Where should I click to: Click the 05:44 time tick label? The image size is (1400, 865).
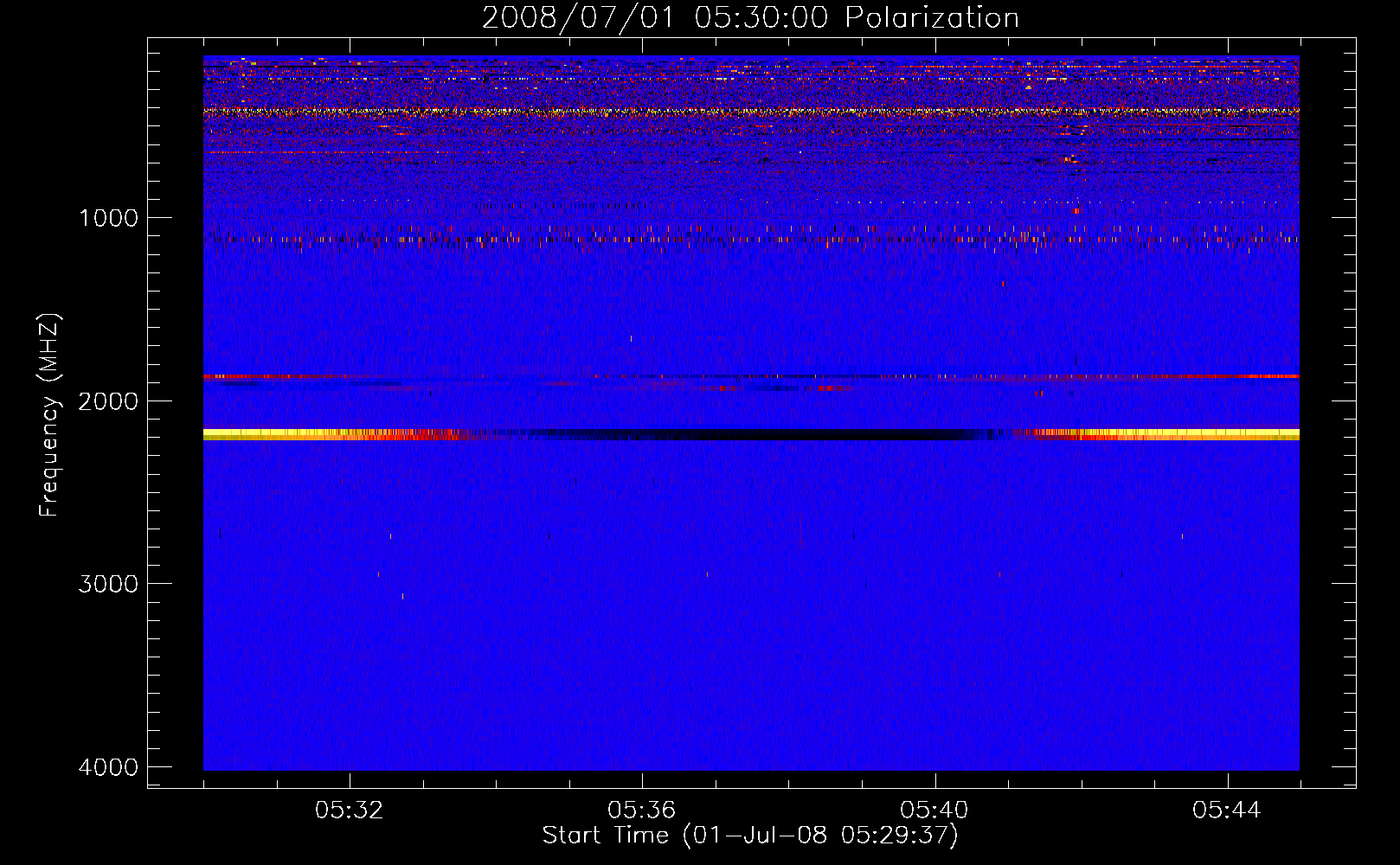pyautogui.click(x=1227, y=811)
